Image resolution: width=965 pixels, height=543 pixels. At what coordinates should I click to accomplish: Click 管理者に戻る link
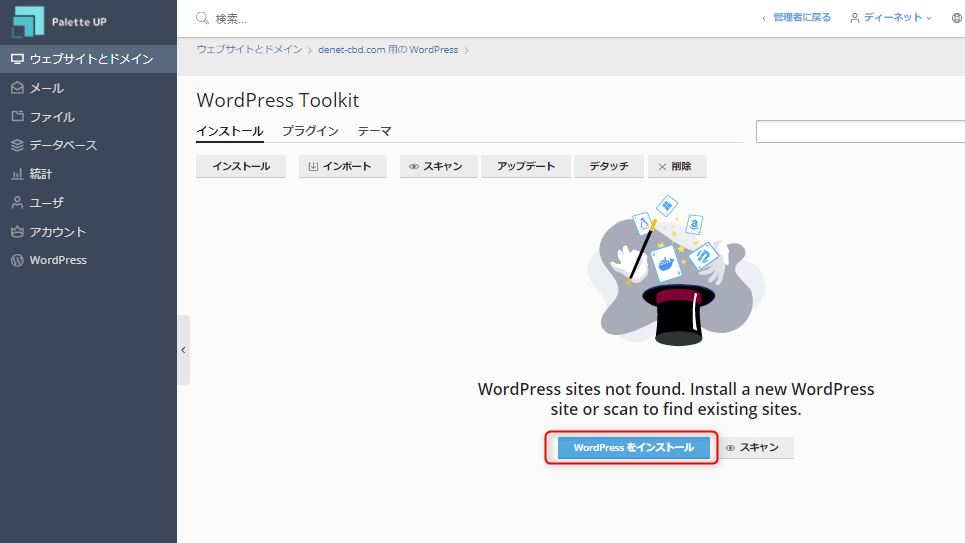coord(801,18)
